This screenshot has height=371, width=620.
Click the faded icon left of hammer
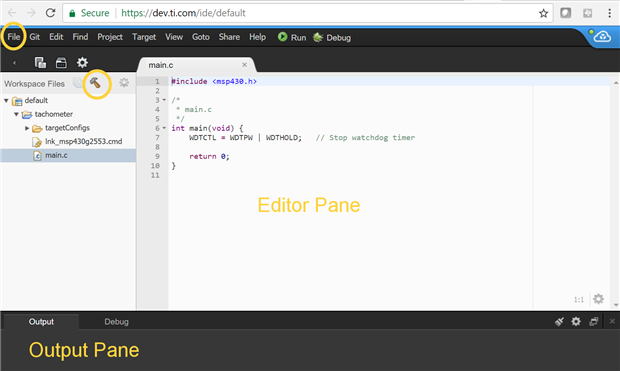click(x=78, y=83)
